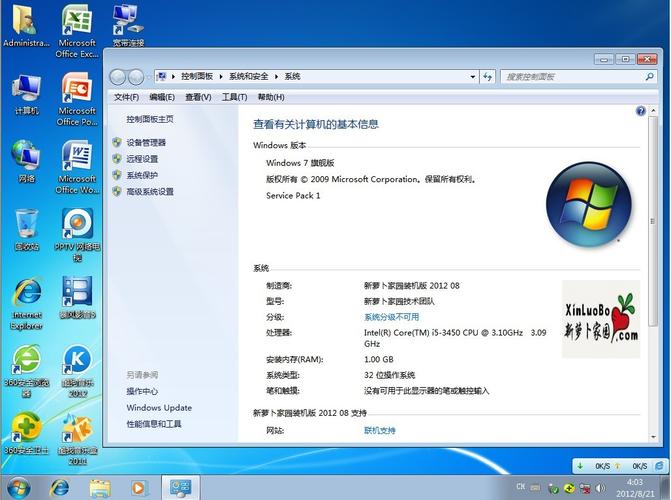
Task: Click the refresh button beside address bar
Action: coord(487,77)
